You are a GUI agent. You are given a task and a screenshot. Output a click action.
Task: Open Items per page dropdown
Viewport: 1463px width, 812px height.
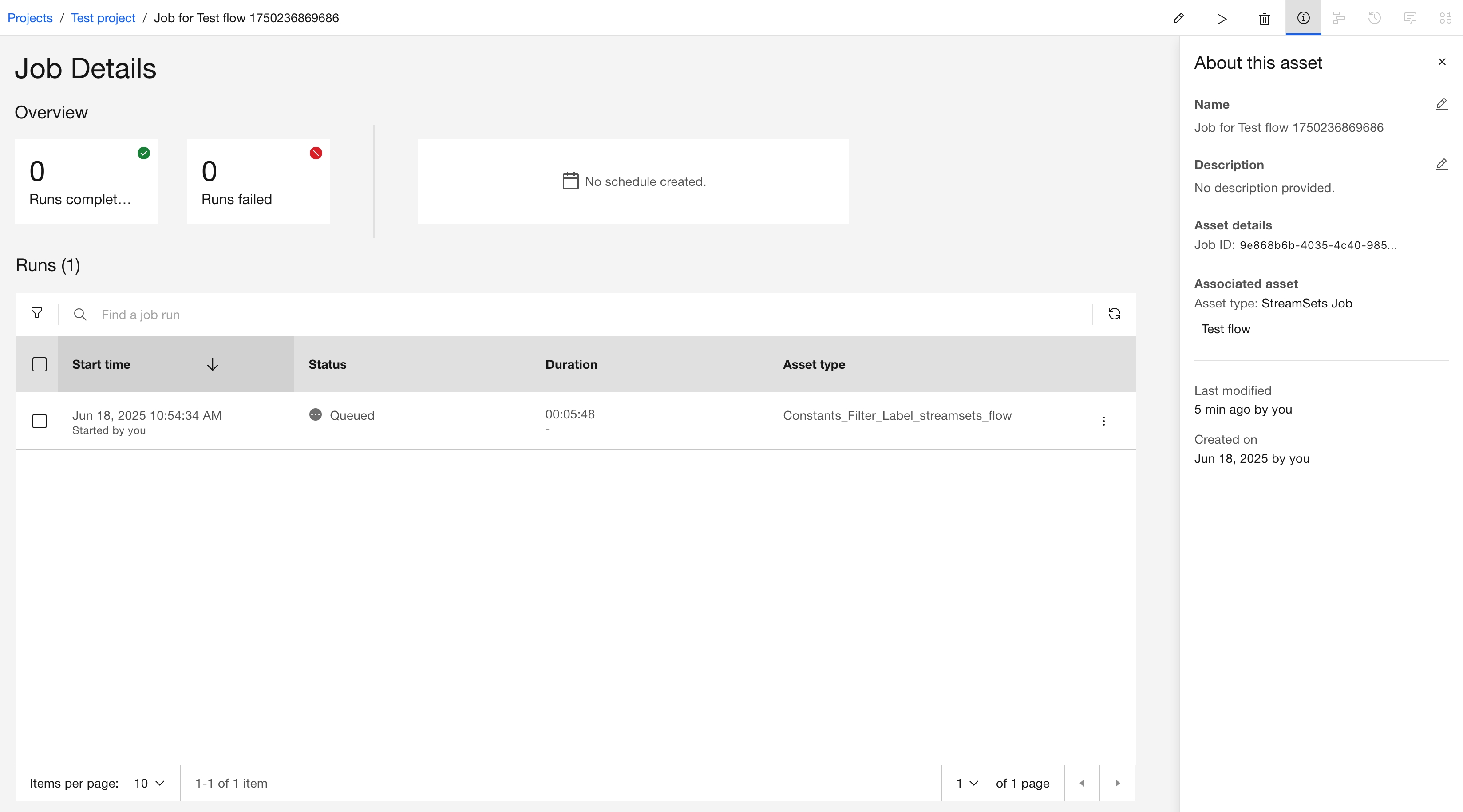pos(150,783)
